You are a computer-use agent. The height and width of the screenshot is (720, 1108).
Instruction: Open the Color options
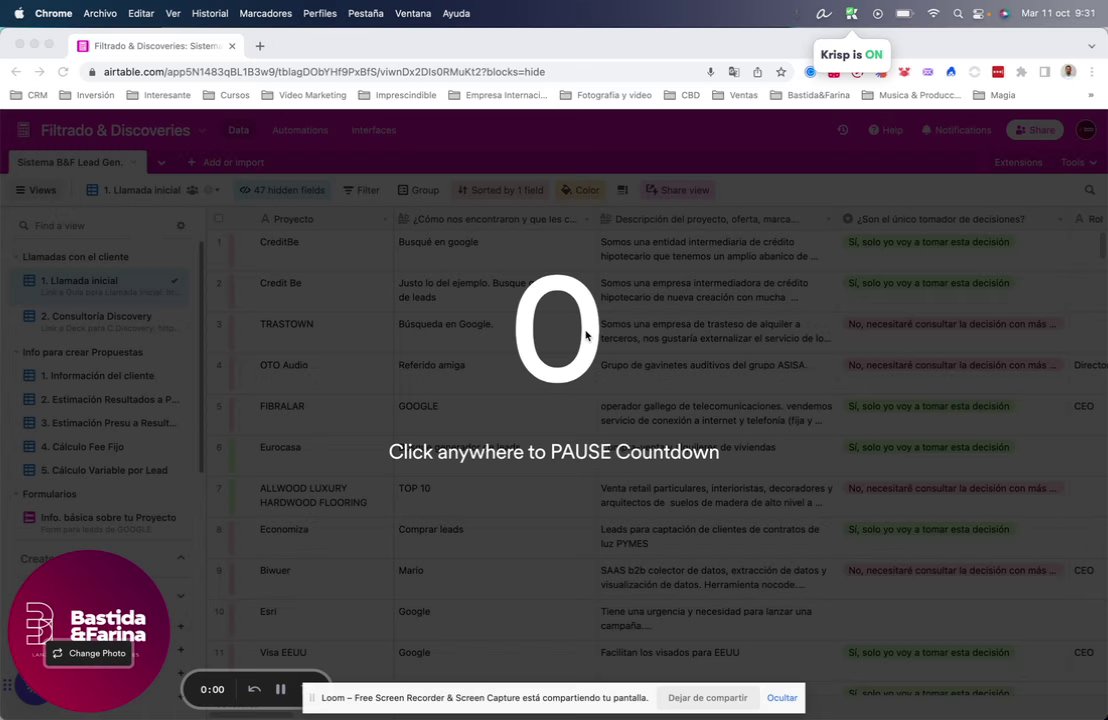[580, 190]
